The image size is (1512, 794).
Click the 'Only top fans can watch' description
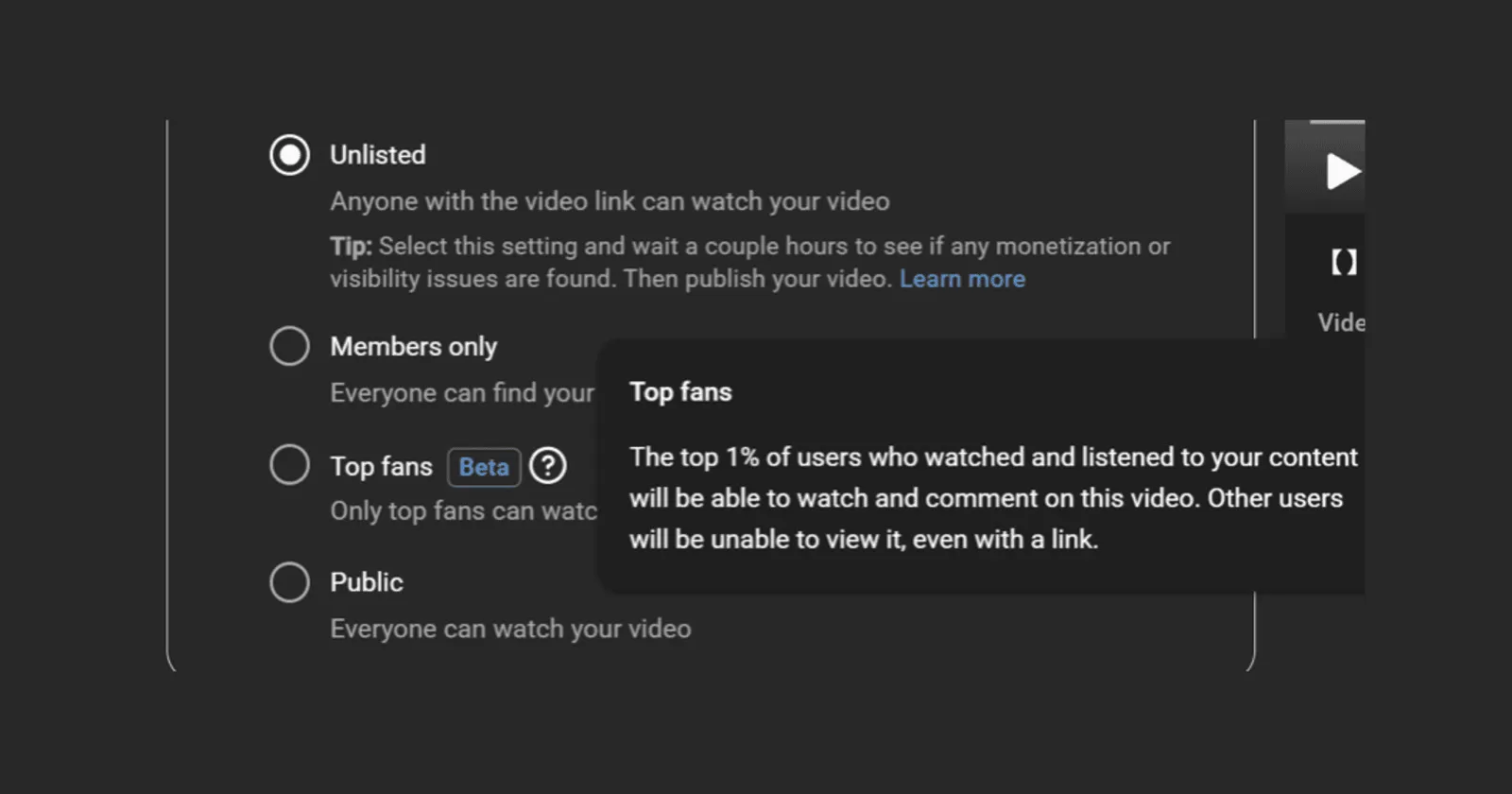click(x=463, y=511)
